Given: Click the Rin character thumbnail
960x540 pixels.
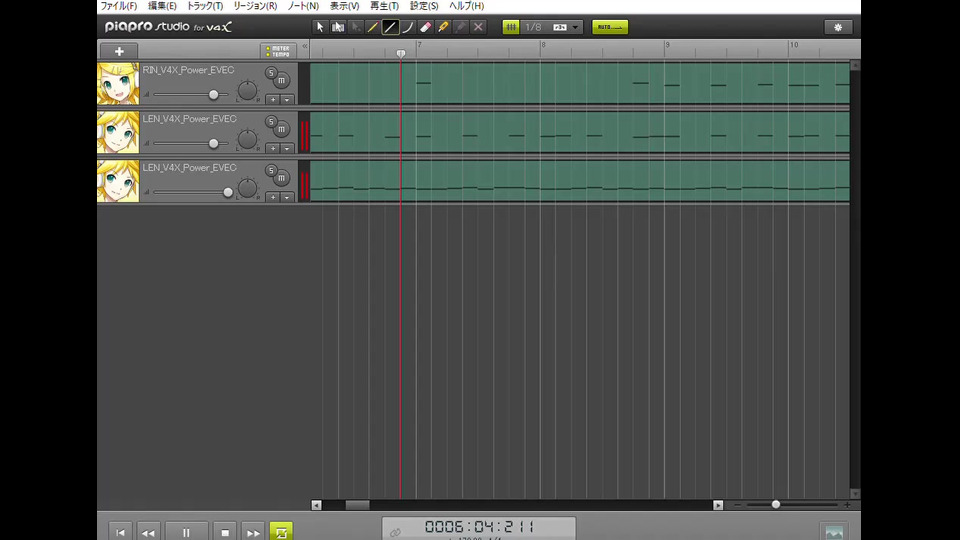Looking at the screenshot, I should [118, 83].
